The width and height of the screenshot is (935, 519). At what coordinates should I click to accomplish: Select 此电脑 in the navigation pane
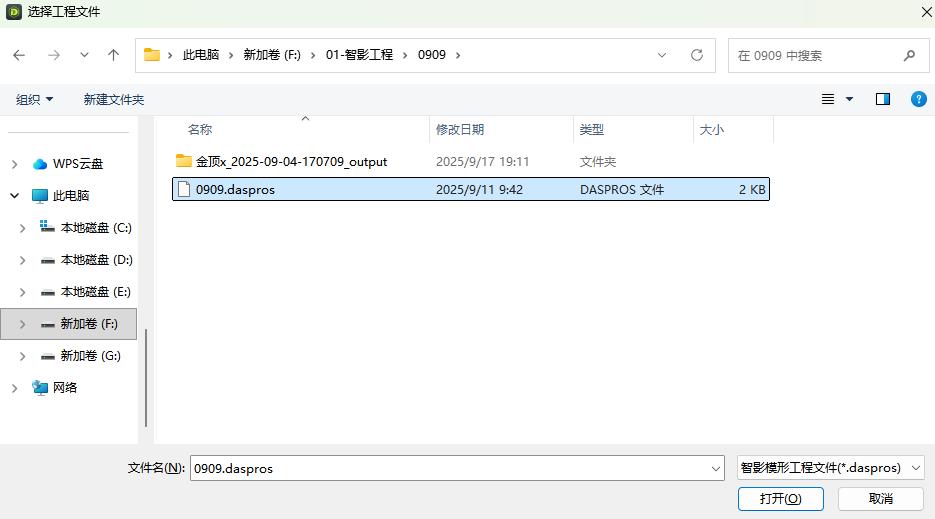coord(70,196)
